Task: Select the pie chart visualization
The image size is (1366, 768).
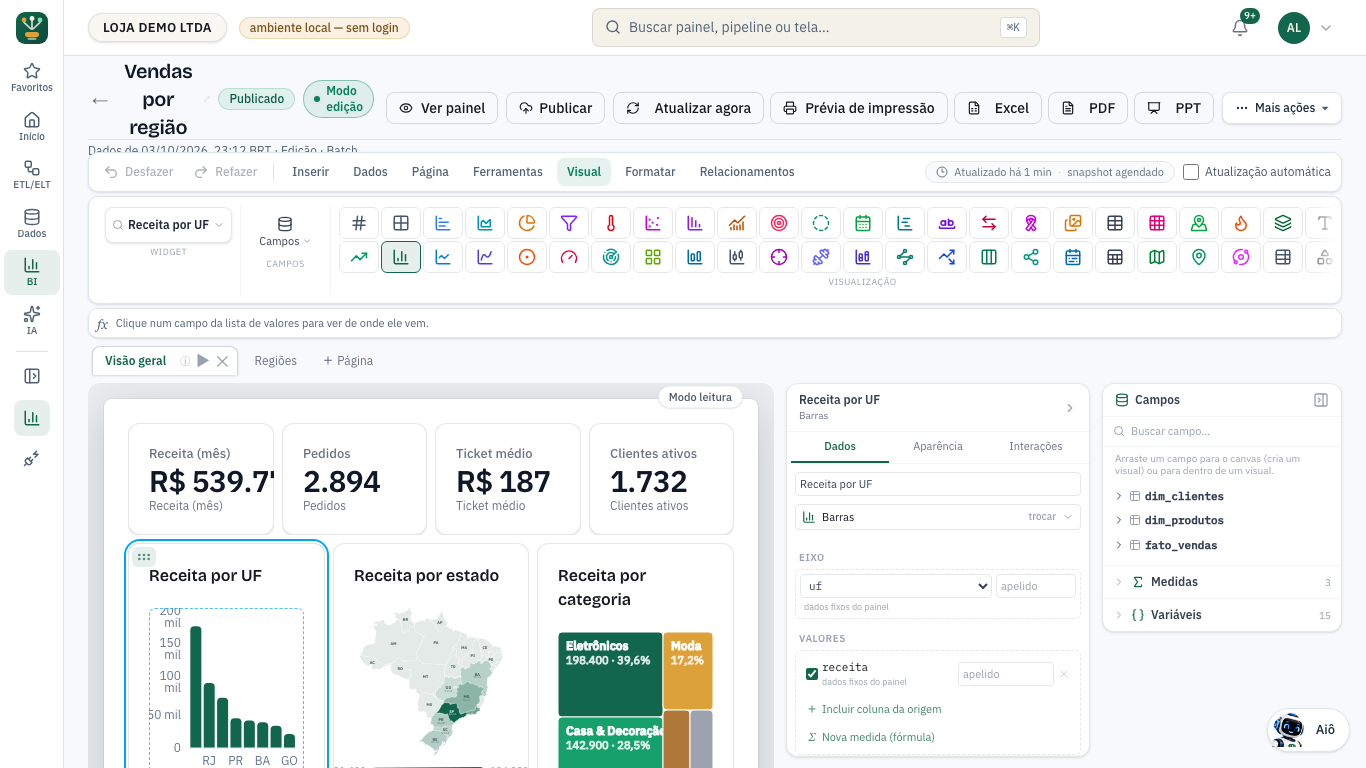Action: coord(527,224)
